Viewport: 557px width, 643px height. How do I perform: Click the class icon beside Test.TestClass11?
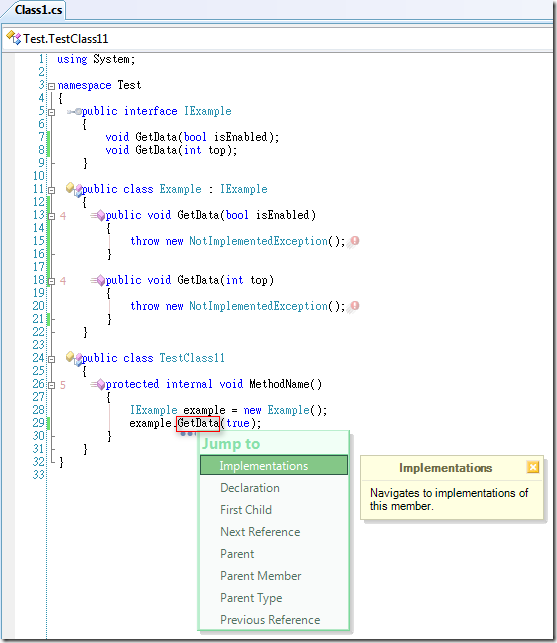[14, 38]
